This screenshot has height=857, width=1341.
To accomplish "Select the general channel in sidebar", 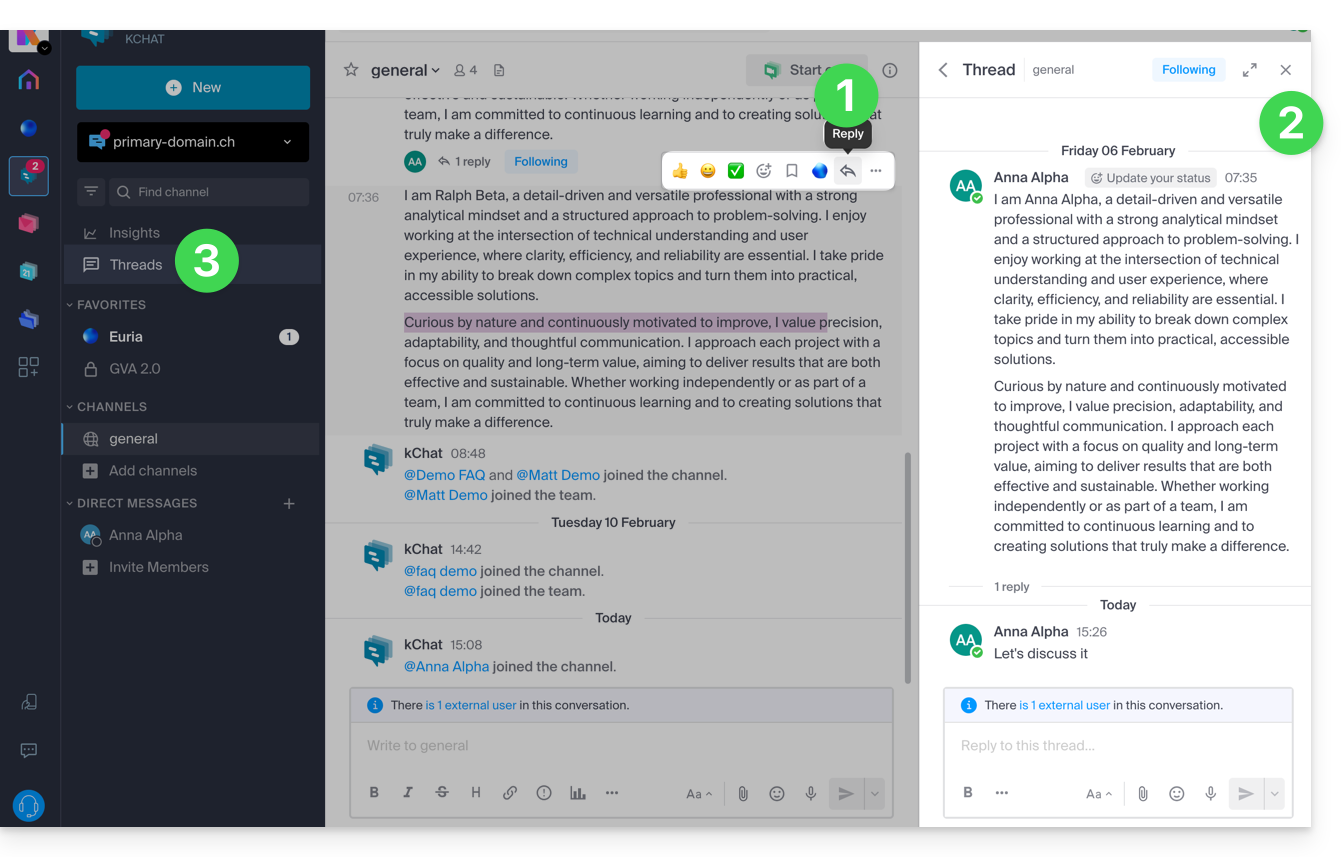I will [x=191, y=439].
